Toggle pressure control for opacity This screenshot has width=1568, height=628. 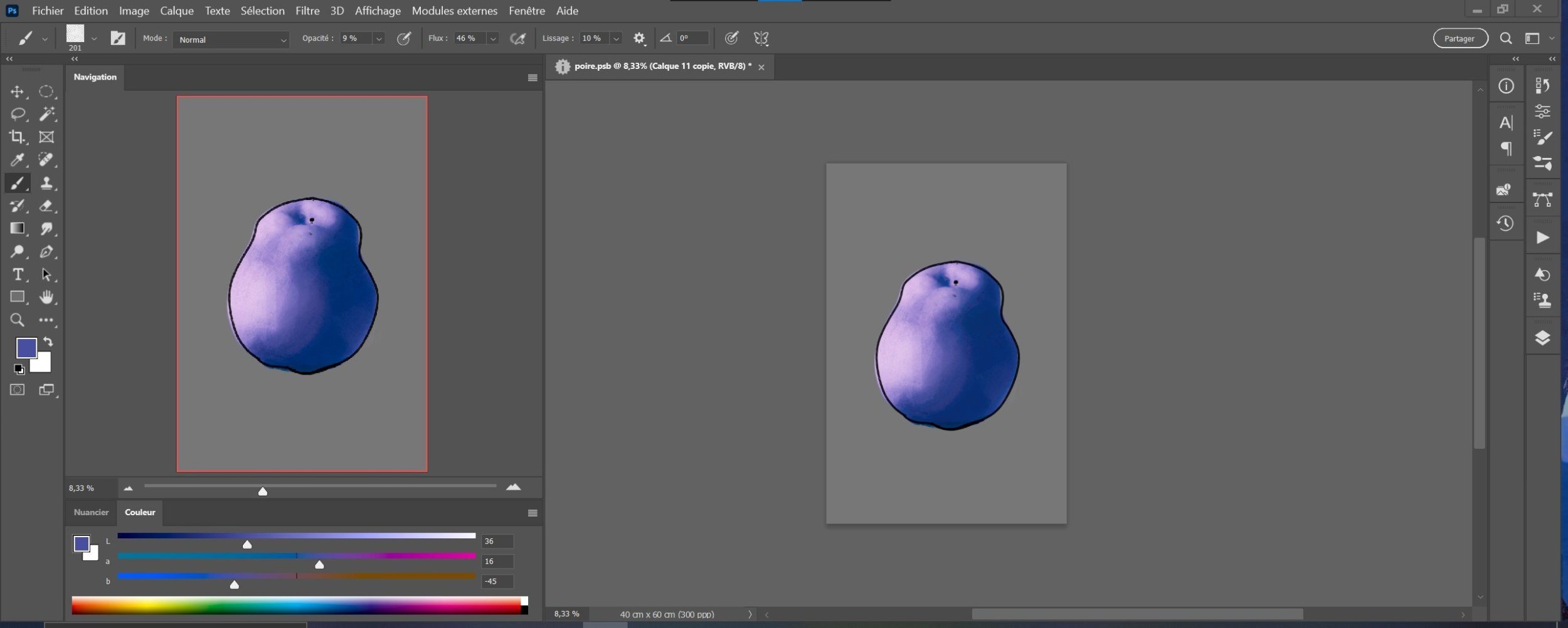(404, 39)
